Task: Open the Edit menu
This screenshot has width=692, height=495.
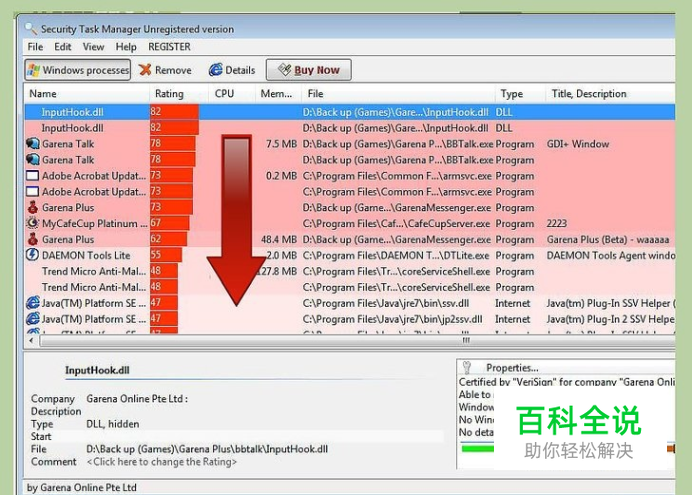Action: tap(63, 47)
